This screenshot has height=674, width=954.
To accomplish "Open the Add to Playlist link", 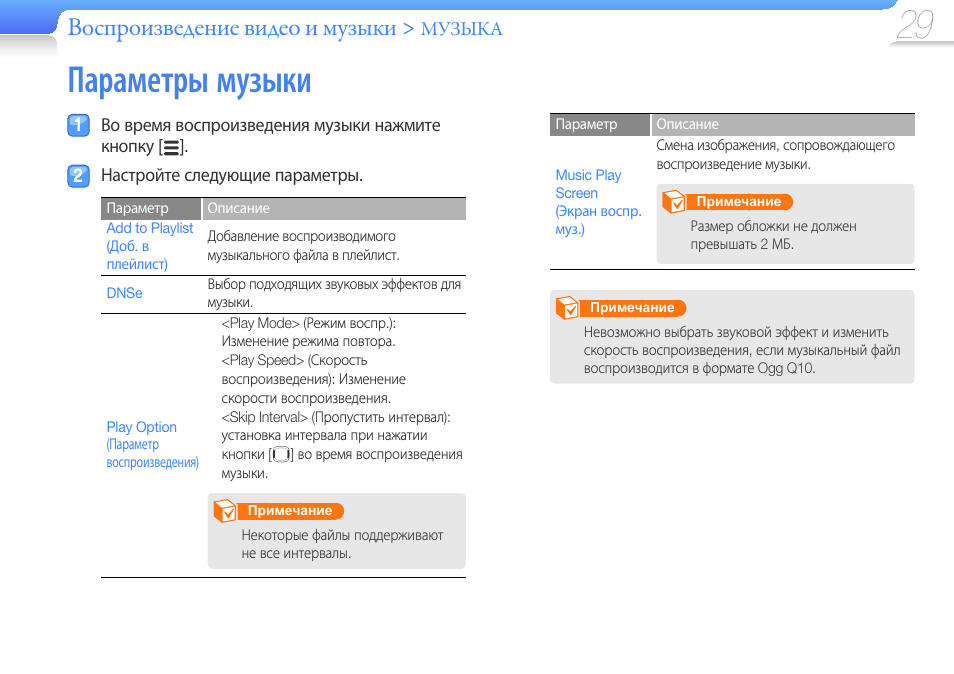I will [x=150, y=228].
